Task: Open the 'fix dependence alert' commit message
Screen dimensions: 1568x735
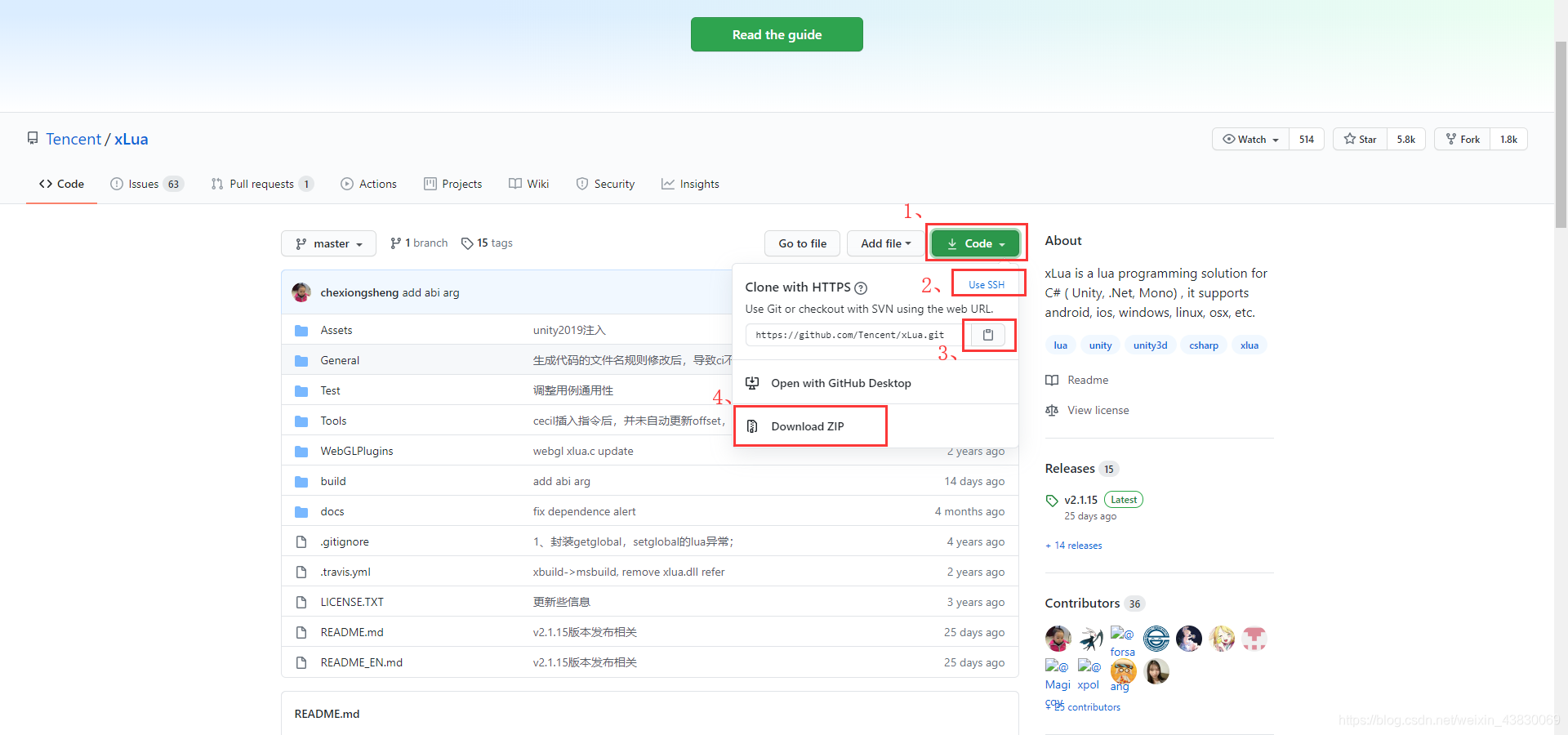Action: click(584, 511)
